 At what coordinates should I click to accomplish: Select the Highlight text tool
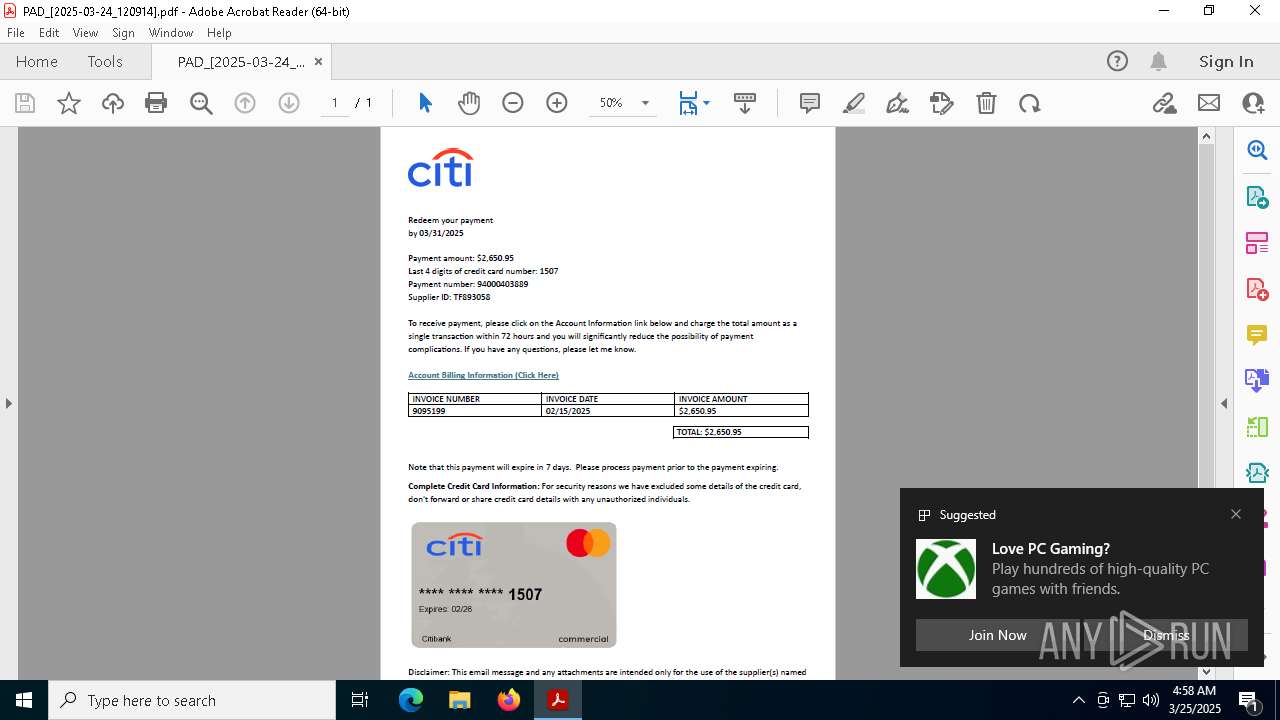854,103
